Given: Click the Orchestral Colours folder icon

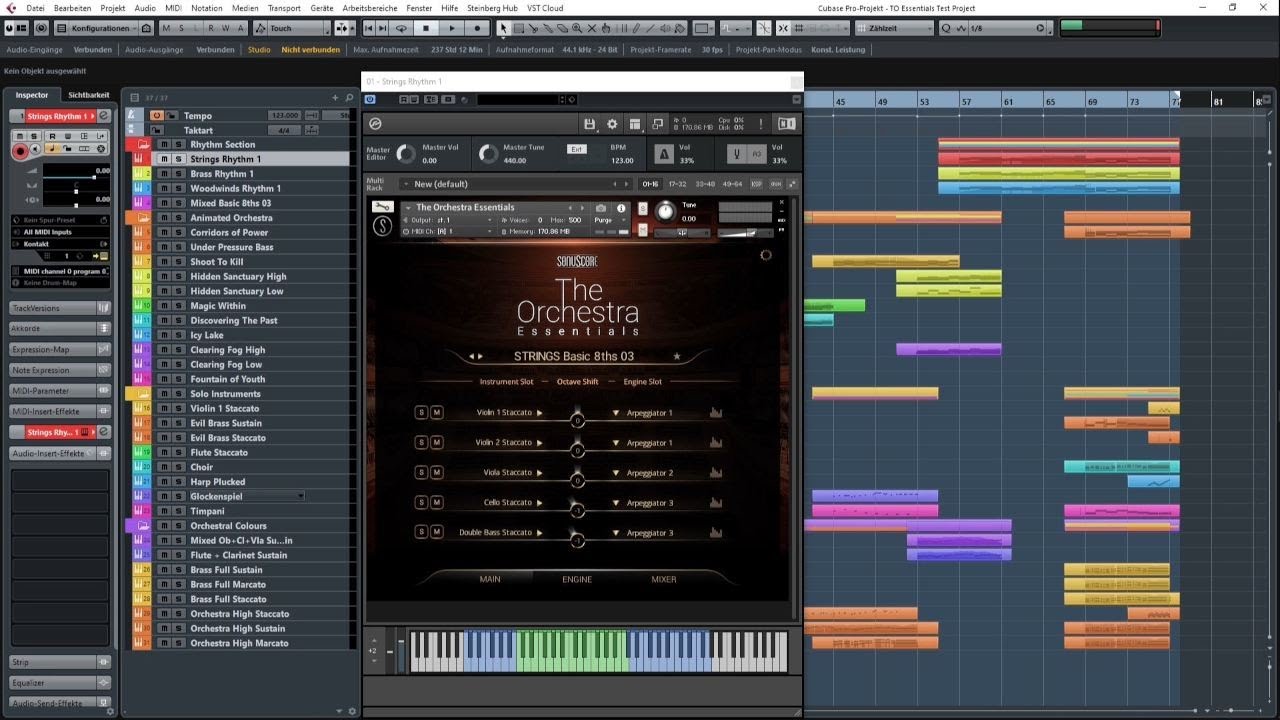Looking at the screenshot, I should click(143, 526).
